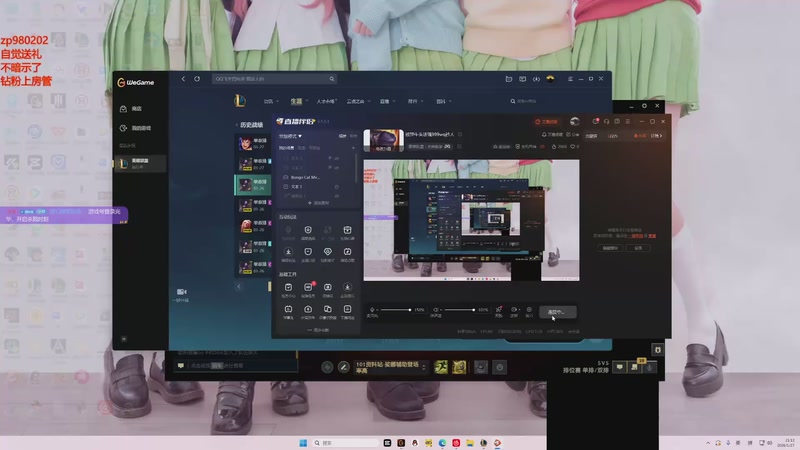Click the magnifier in WeGame search box

[x=332, y=79]
